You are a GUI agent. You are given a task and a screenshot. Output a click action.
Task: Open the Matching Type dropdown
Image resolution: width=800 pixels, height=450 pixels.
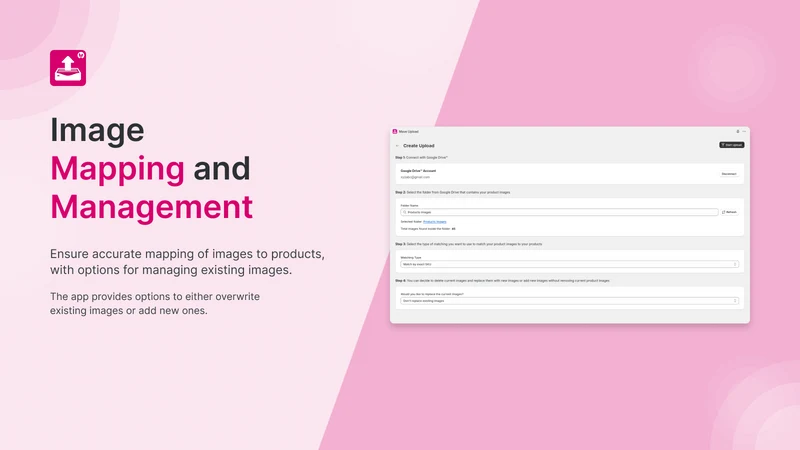click(x=569, y=264)
